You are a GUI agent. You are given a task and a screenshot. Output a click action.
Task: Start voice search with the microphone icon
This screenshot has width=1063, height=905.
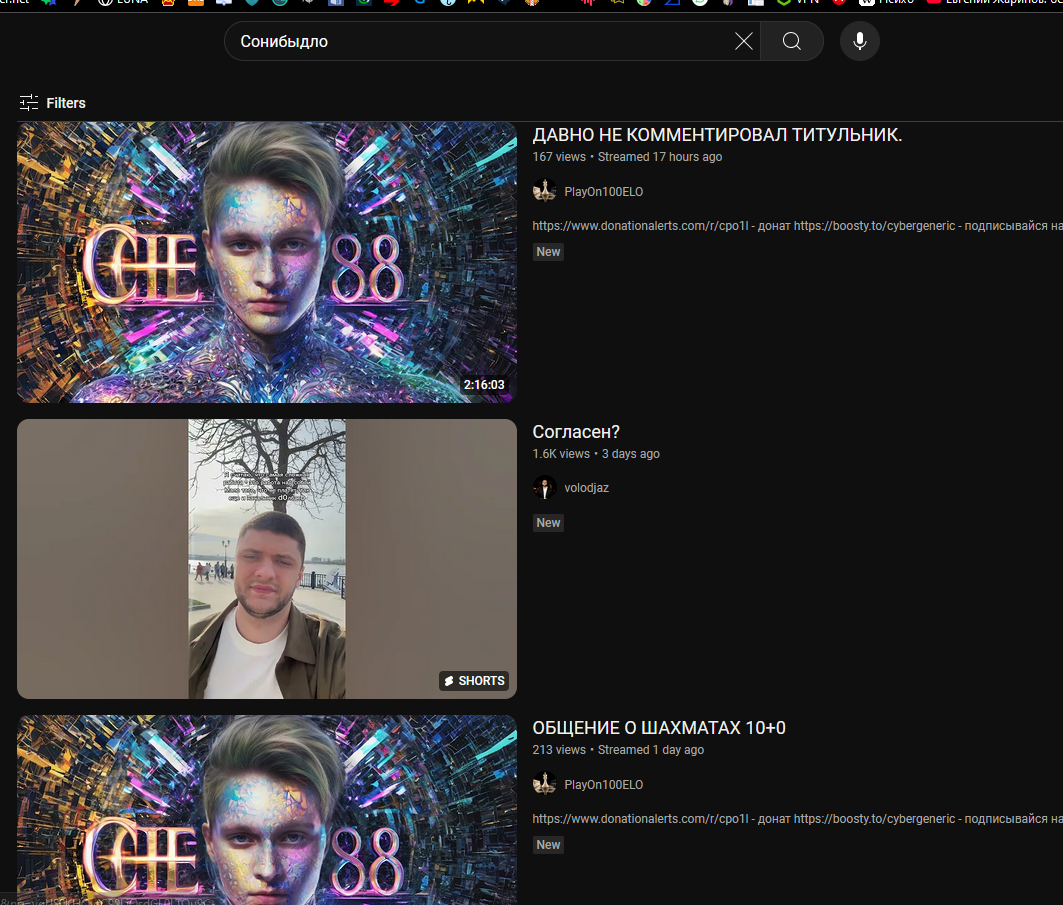point(860,41)
